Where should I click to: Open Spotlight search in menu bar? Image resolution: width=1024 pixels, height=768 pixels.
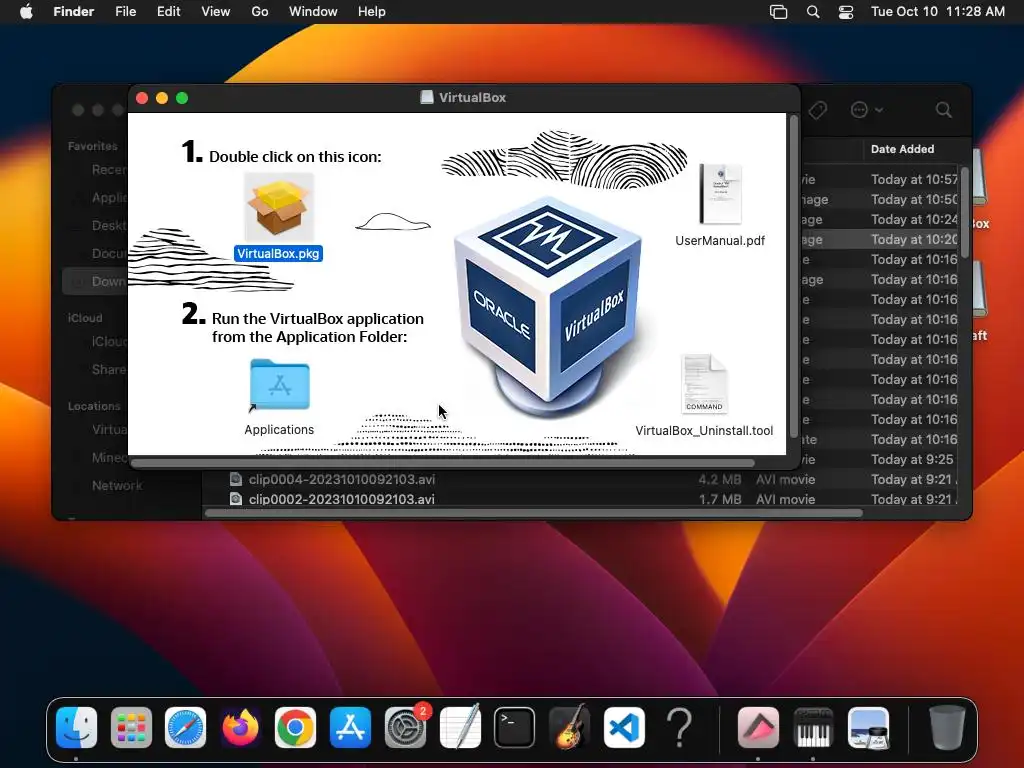[x=813, y=12]
